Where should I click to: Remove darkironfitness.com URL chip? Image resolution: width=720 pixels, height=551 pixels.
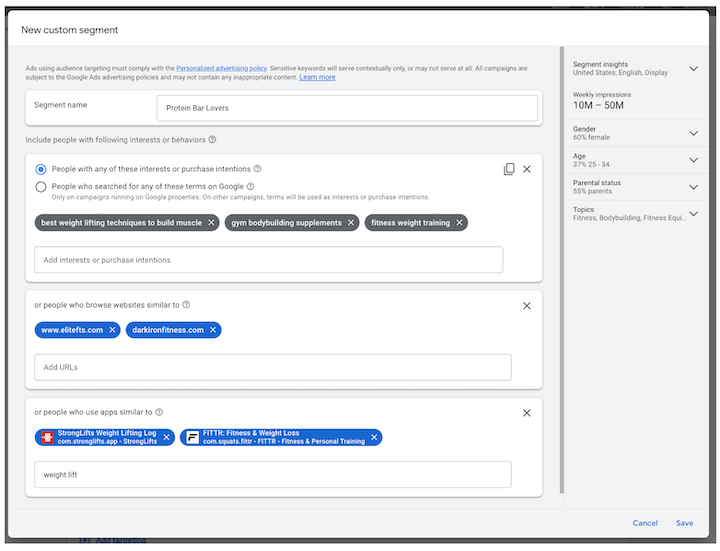coord(213,330)
